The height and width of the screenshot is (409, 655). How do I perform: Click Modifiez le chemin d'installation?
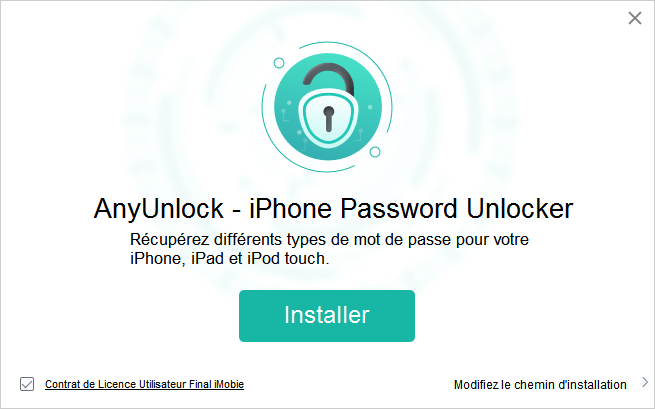(x=540, y=384)
